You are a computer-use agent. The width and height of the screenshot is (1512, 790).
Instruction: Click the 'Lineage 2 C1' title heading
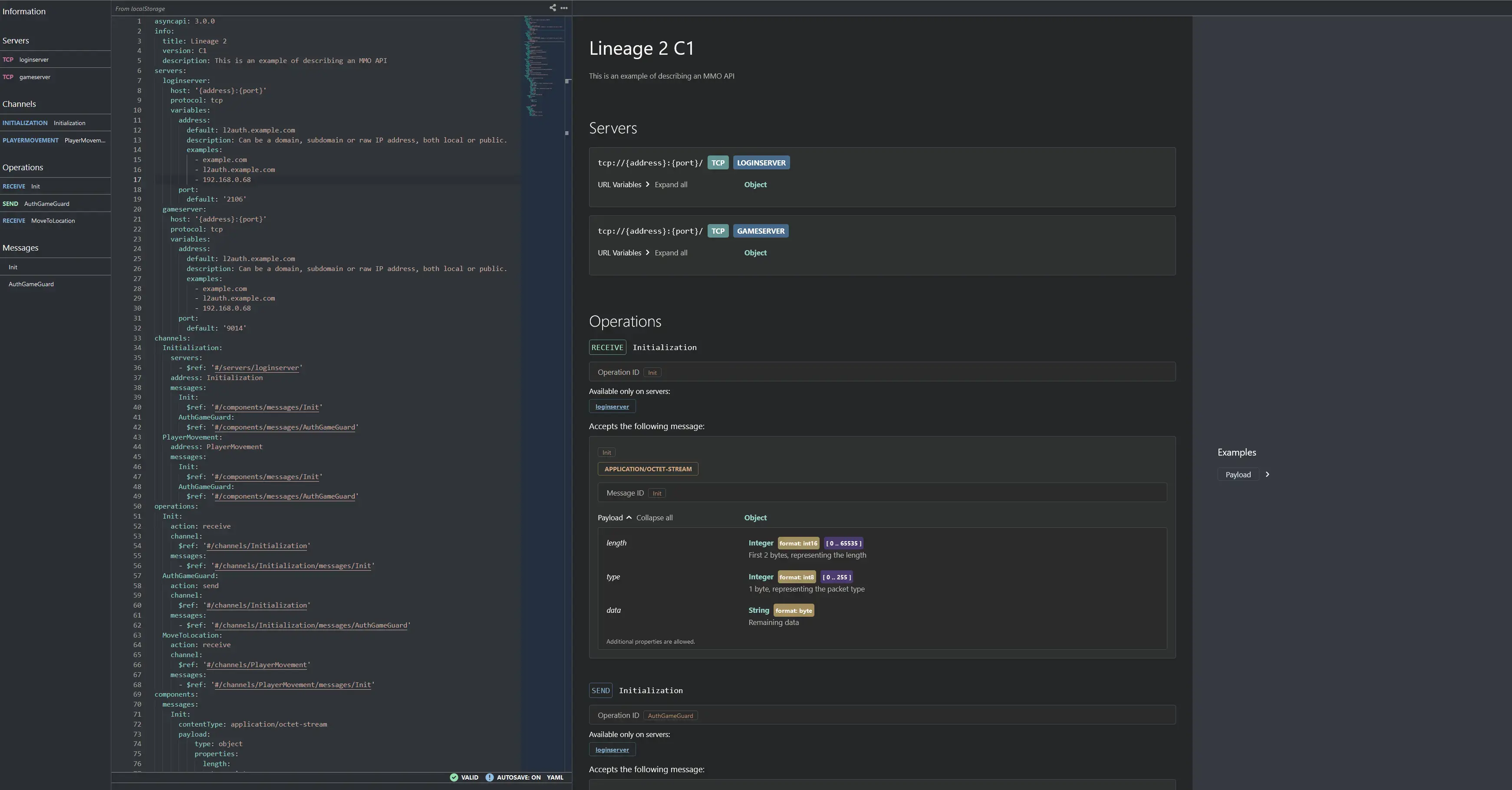point(642,48)
